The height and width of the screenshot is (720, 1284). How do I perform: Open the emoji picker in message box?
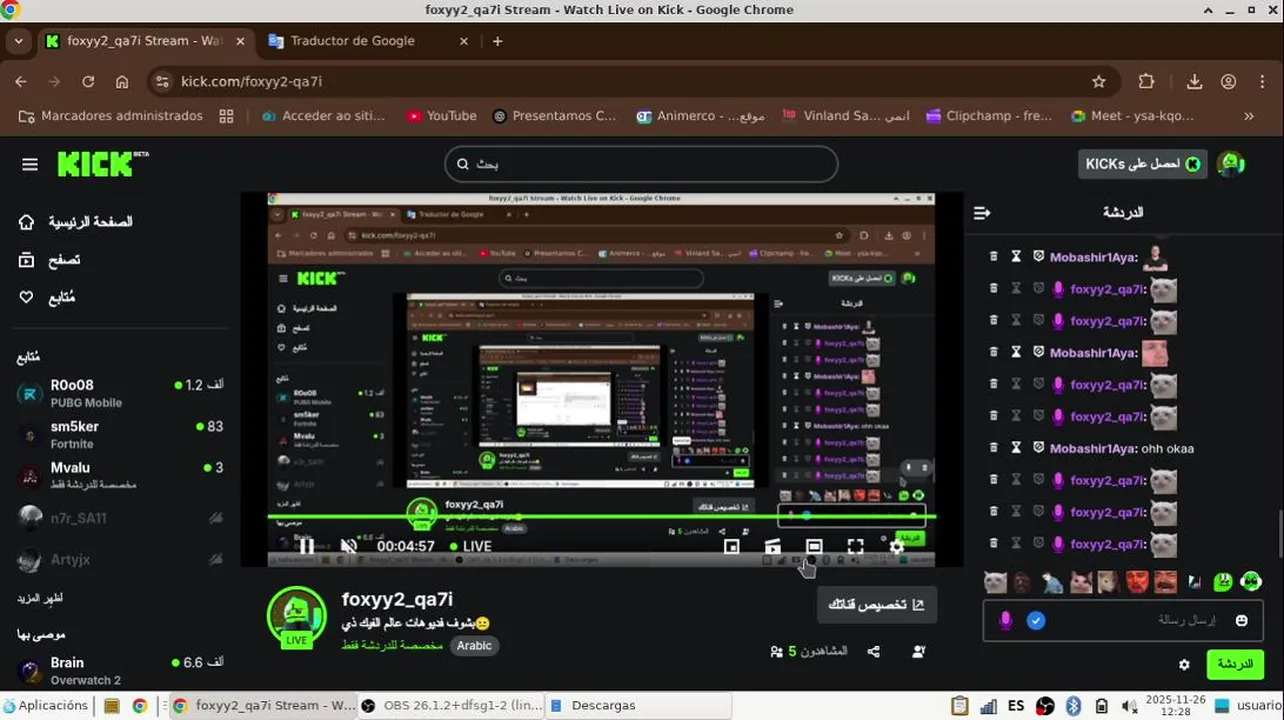pos(1241,621)
